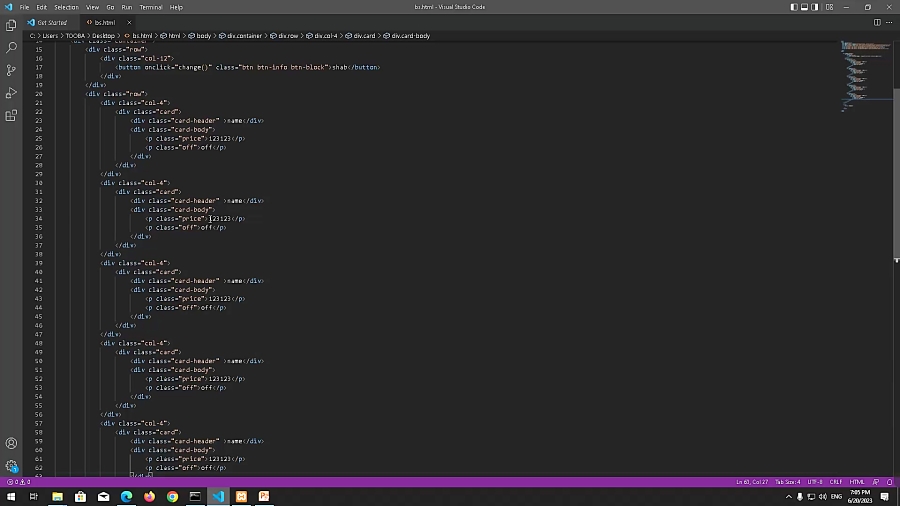
Task: Switch to the Get Started tab
Action: tap(51, 22)
